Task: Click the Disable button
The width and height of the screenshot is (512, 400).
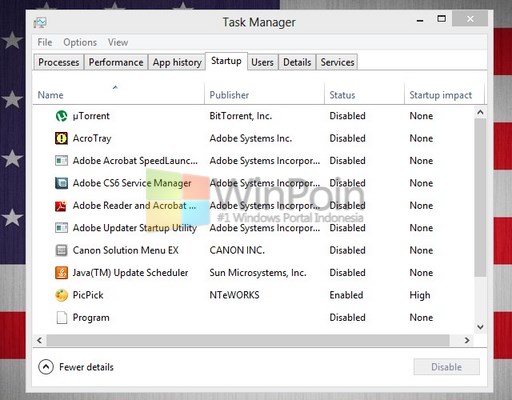Action: 447,367
